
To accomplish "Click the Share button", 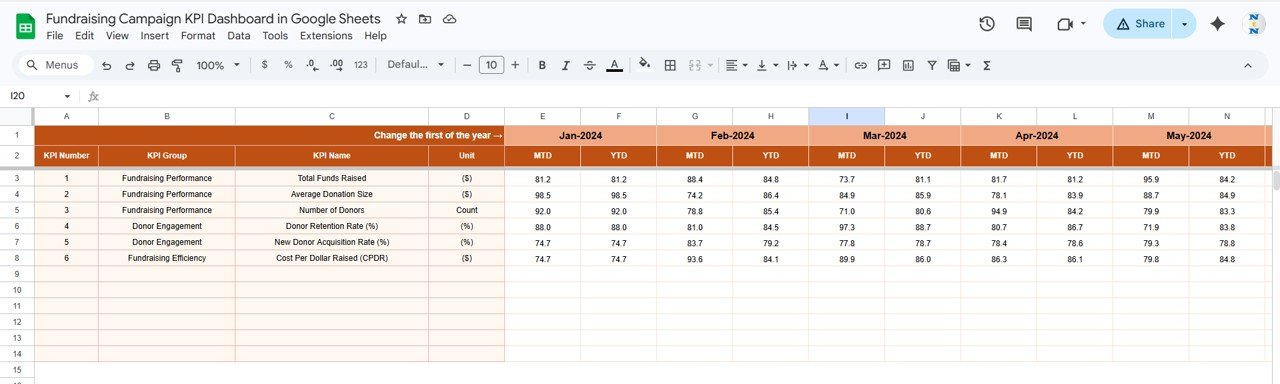I will click(x=1139, y=24).
